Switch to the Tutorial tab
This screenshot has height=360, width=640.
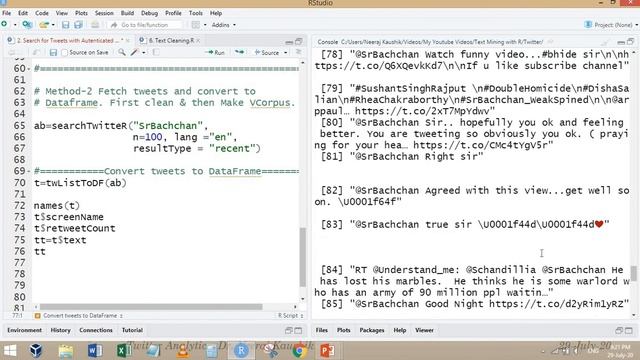[132, 330]
